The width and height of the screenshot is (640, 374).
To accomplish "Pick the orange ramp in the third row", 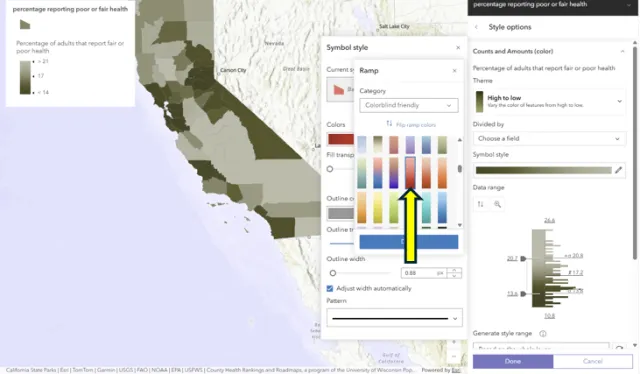I will (362, 207).
